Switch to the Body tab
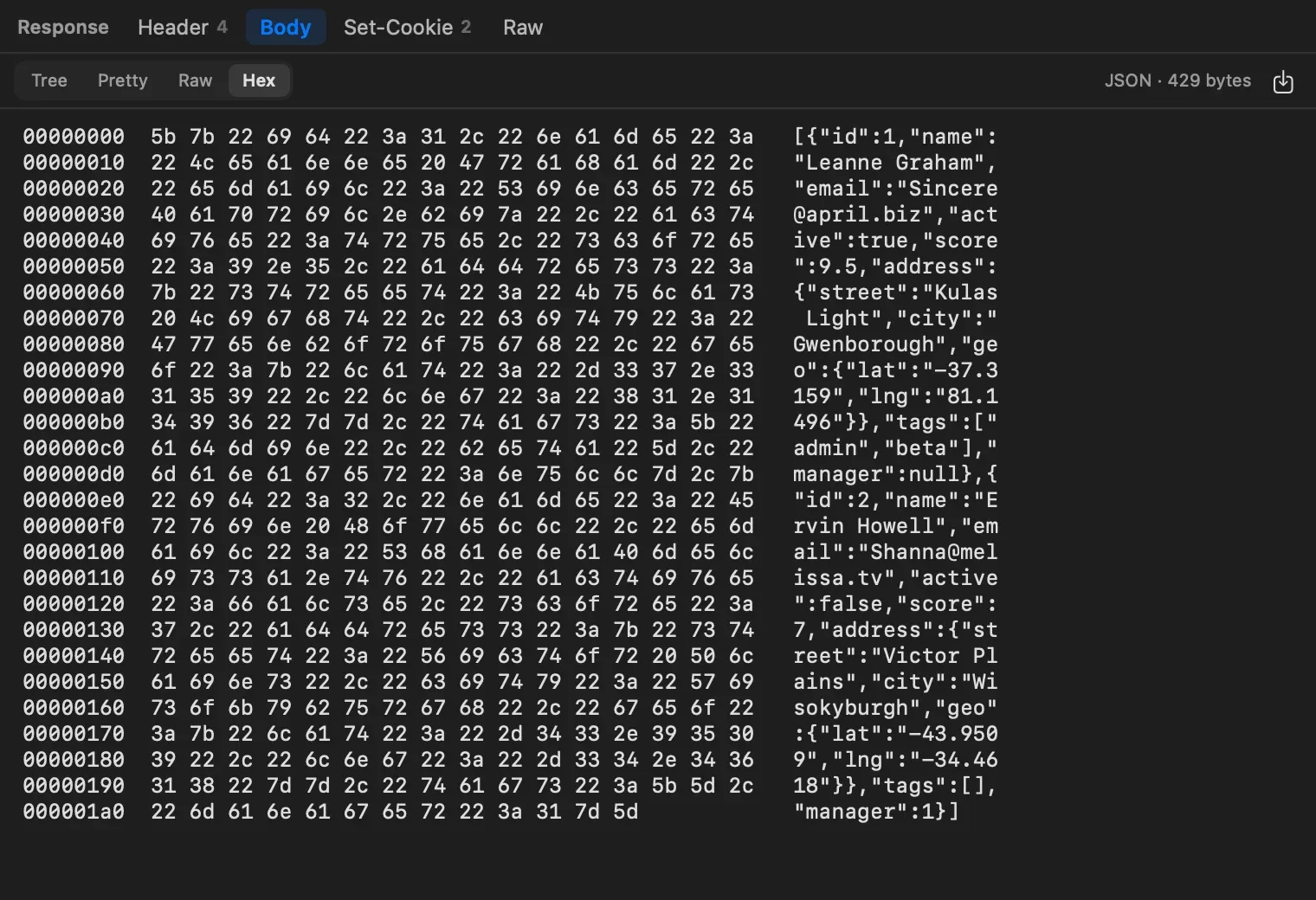 coord(286,28)
